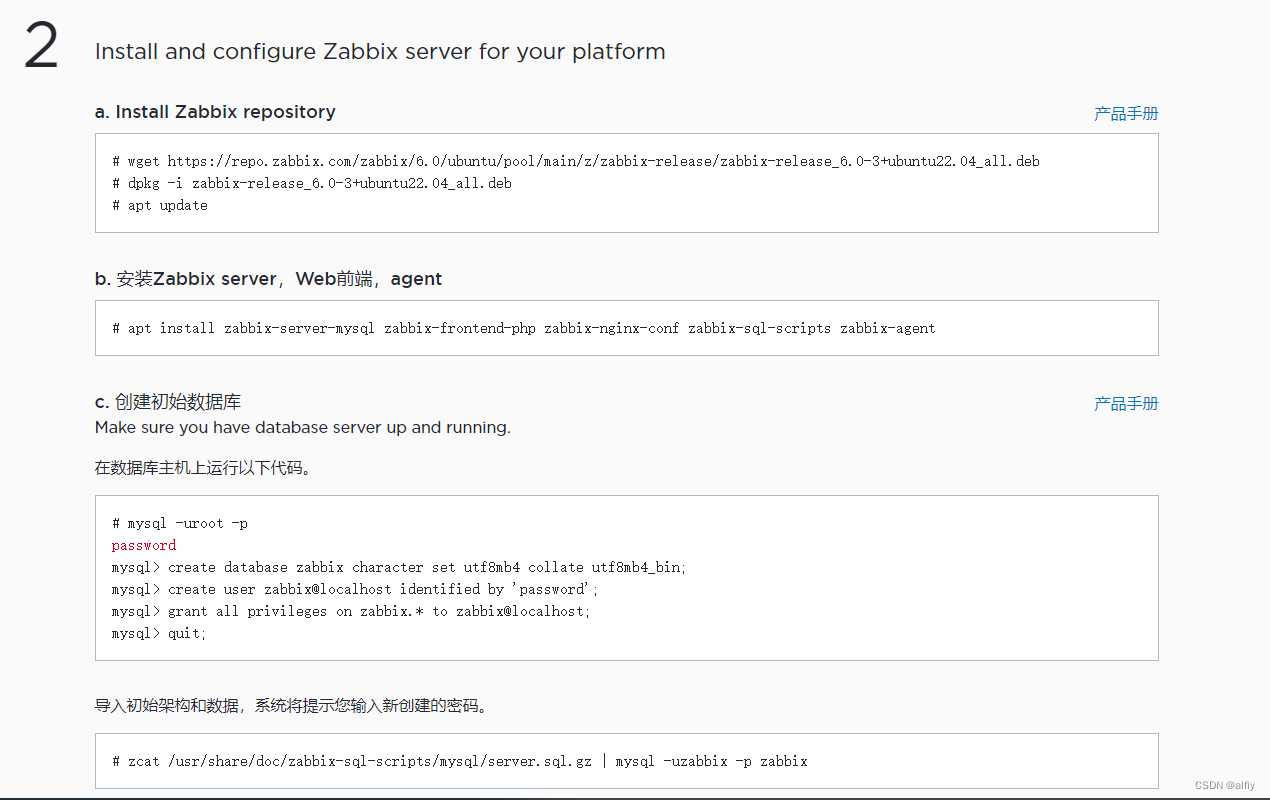Click the 'a. Install Zabbix repository' heading
This screenshot has height=800, width=1270.
click(215, 112)
